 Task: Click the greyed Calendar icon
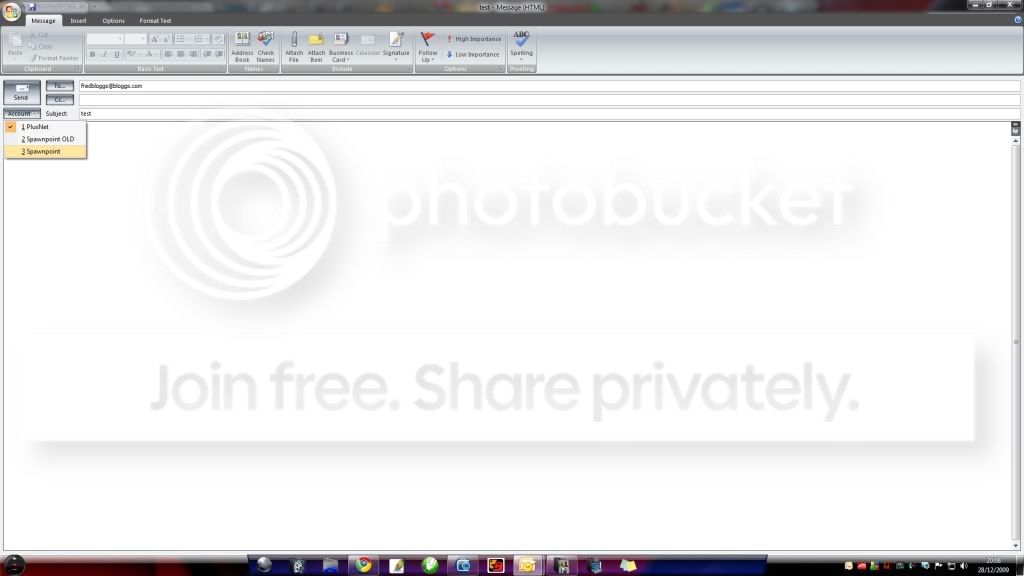(368, 39)
